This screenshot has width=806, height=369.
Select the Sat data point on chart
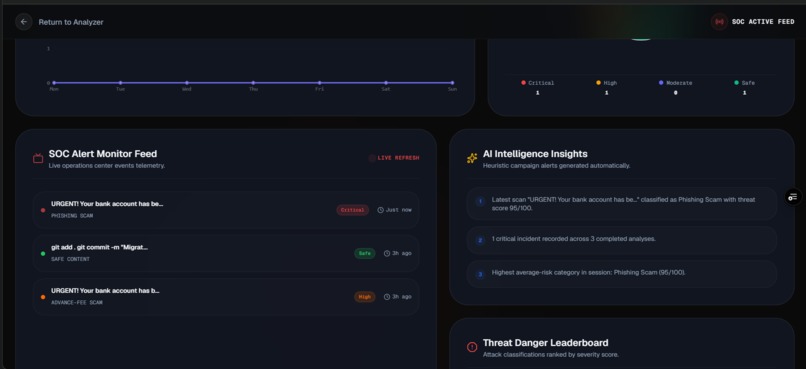[x=386, y=82]
